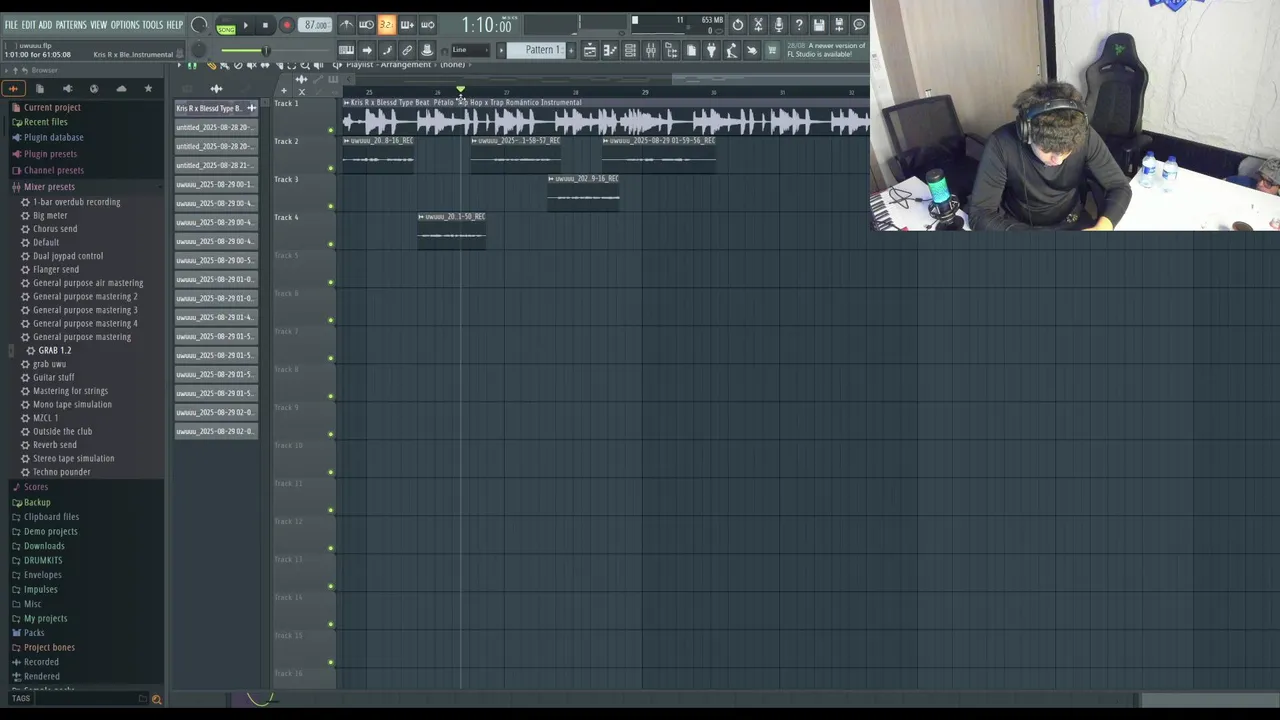Toggle loop recording icon

coord(428,25)
